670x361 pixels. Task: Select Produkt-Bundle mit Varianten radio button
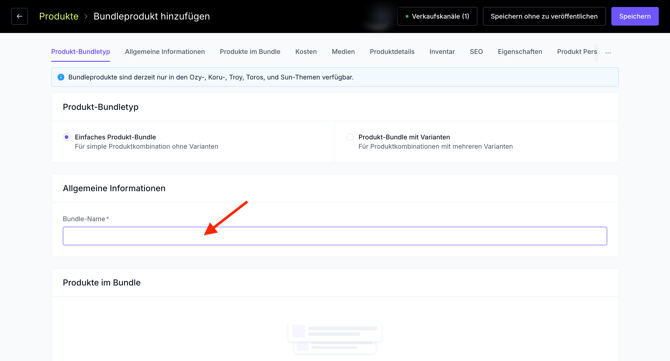point(350,137)
